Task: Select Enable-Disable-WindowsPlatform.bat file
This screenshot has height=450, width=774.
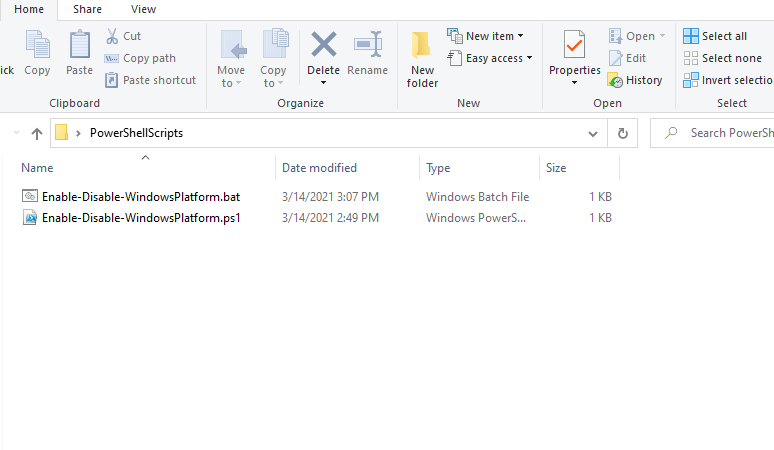Action: [141, 197]
